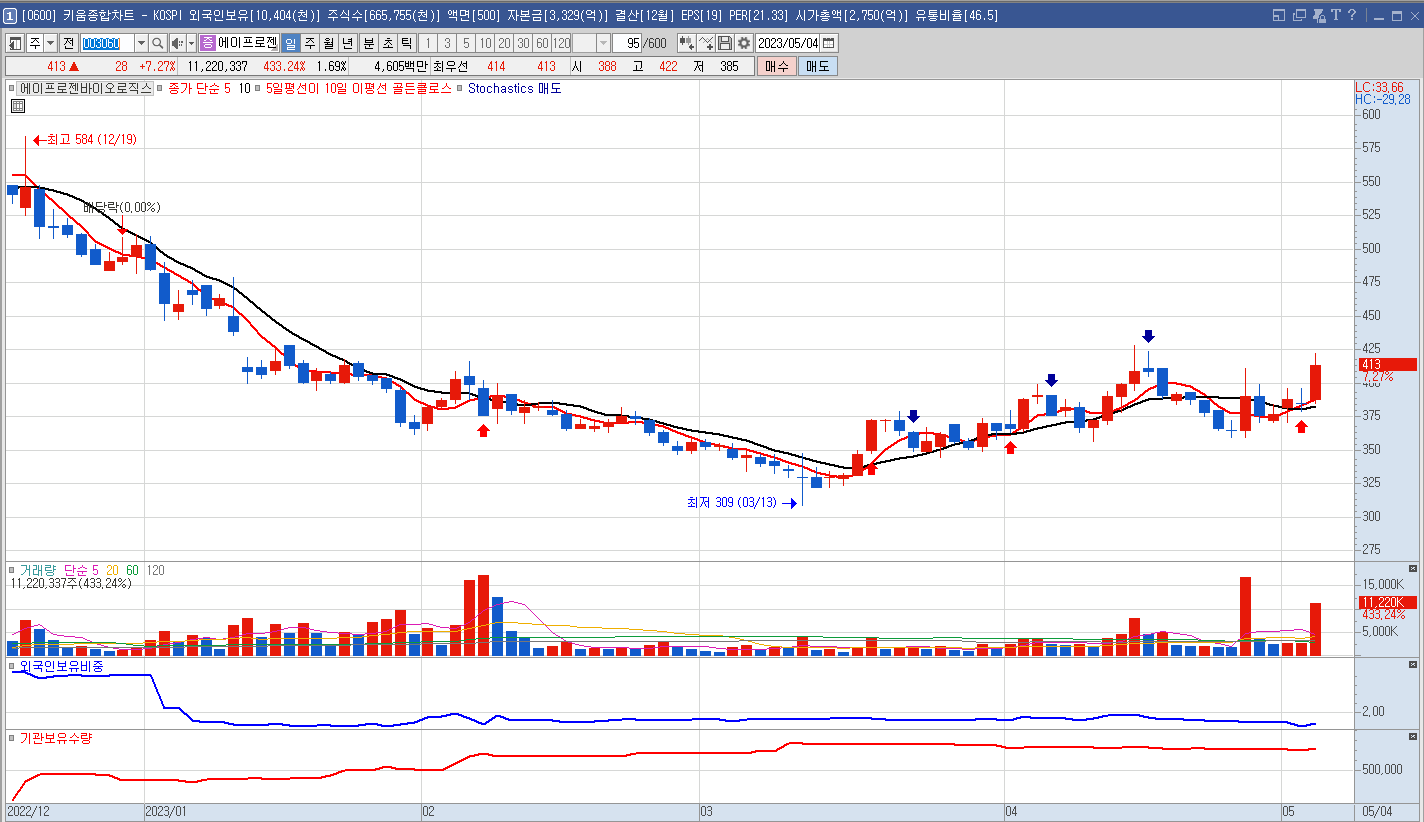The width and height of the screenshot is (1424, 822).
Task: Select the 30 interval button
Action: pos(523,43)
